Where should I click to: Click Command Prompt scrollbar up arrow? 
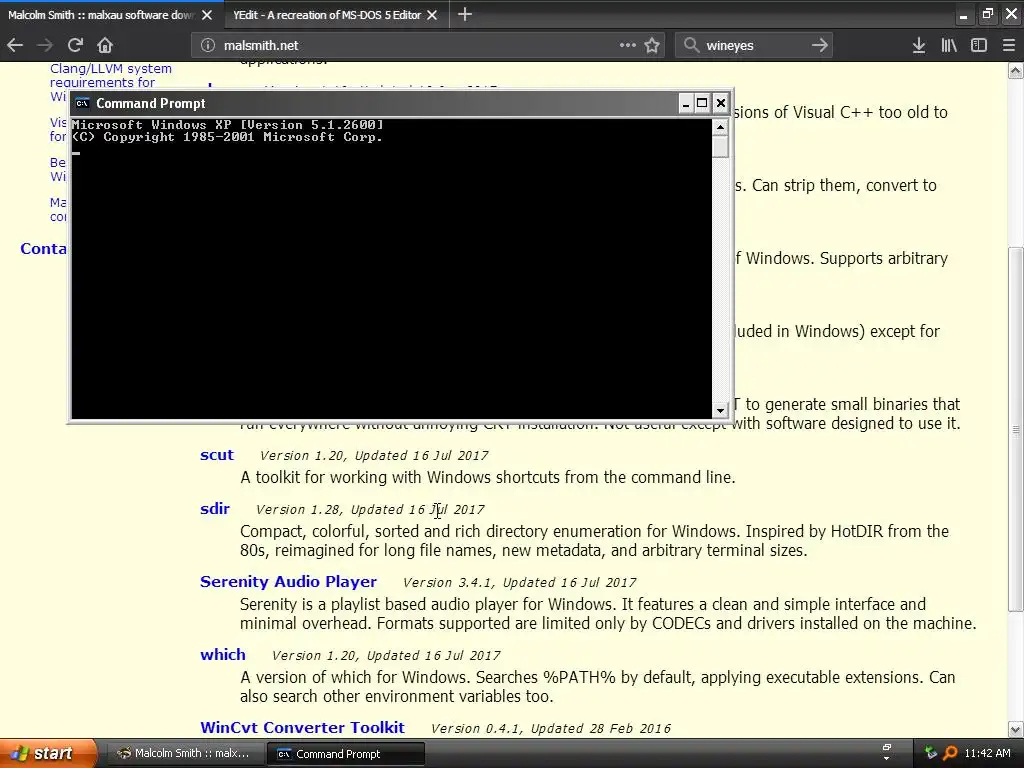pyautogui.click(x=720, y=127)
